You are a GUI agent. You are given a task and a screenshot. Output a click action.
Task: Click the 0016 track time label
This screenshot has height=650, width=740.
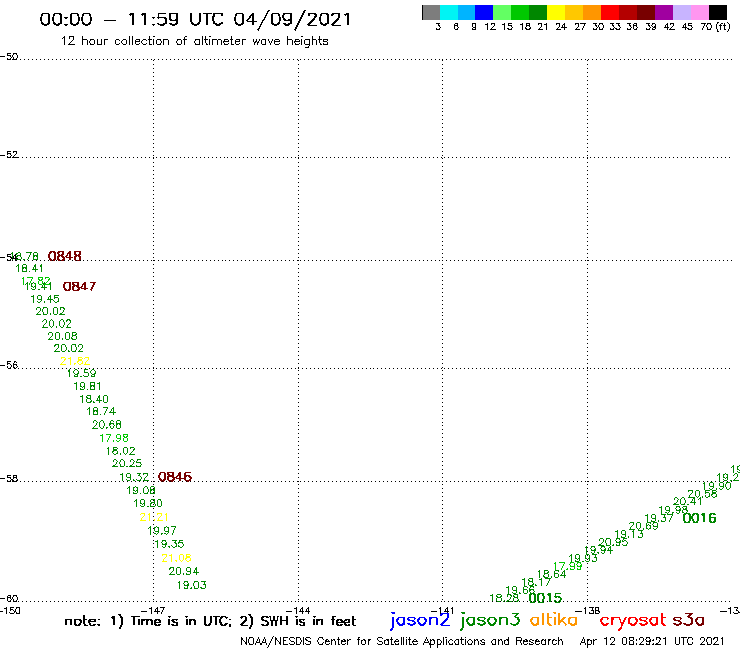coord(699,518)
